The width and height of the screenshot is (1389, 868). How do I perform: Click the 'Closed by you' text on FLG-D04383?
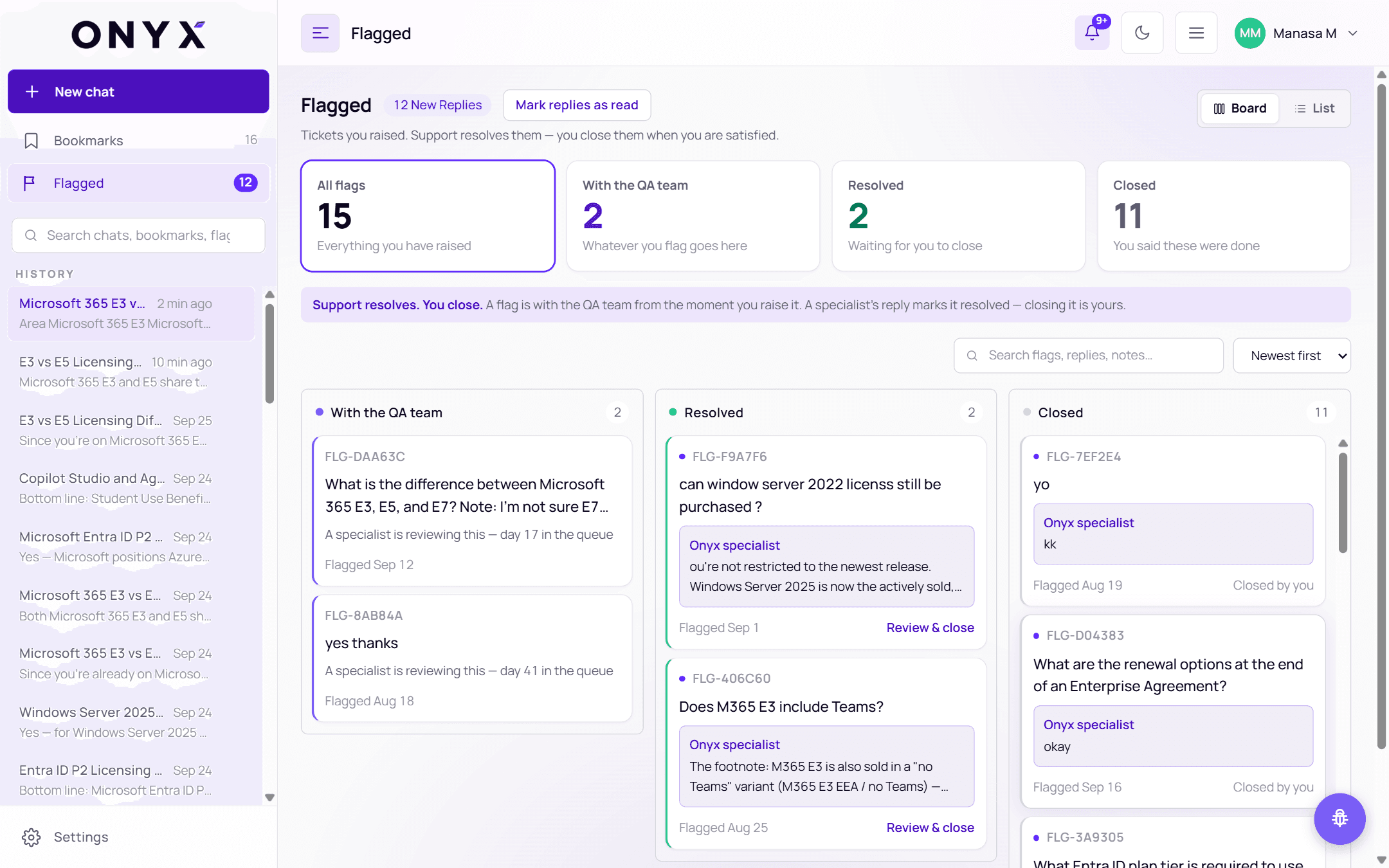[1273, 787]
